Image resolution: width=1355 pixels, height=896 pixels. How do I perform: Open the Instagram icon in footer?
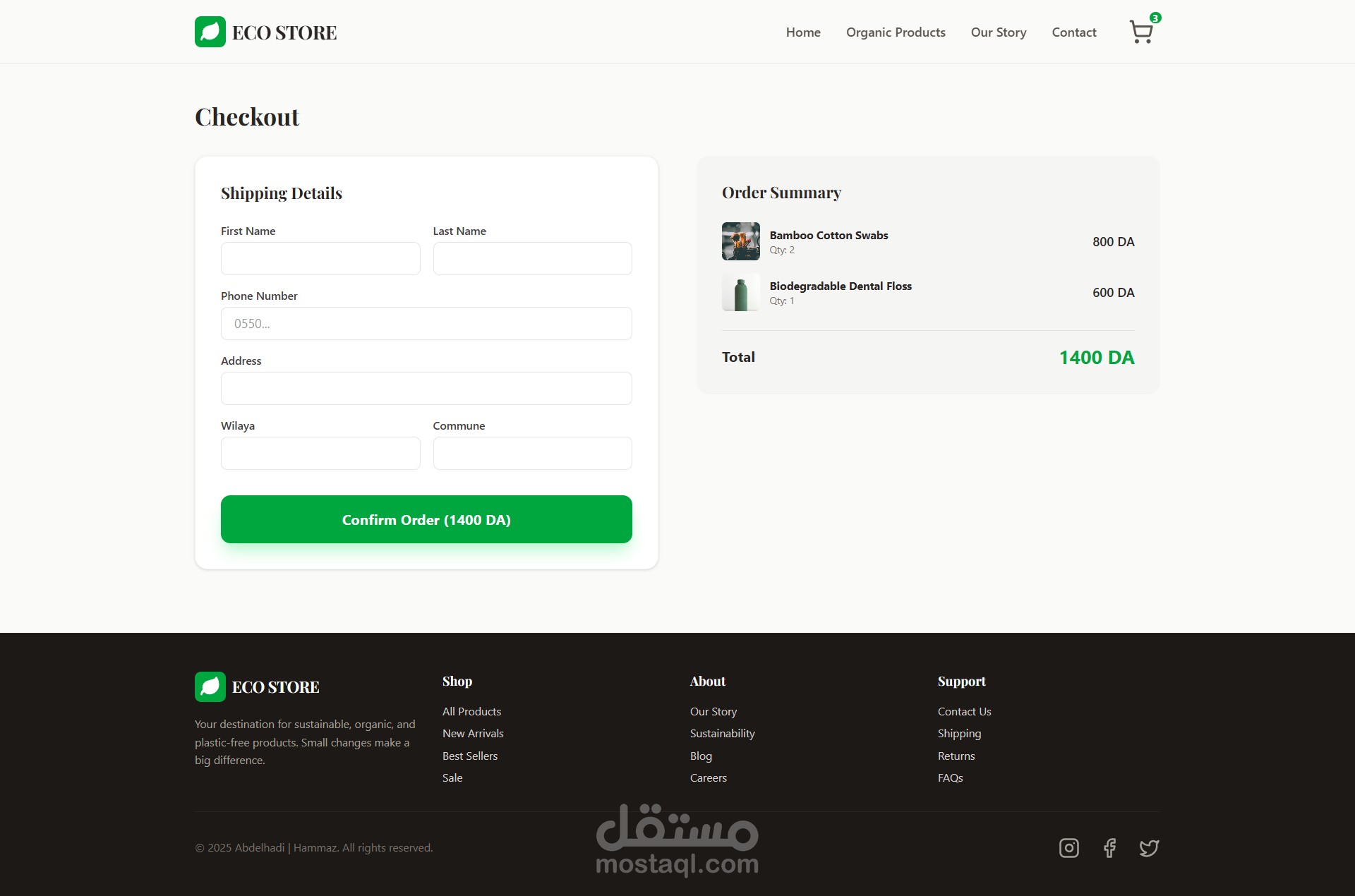(x=1068, y=847)
